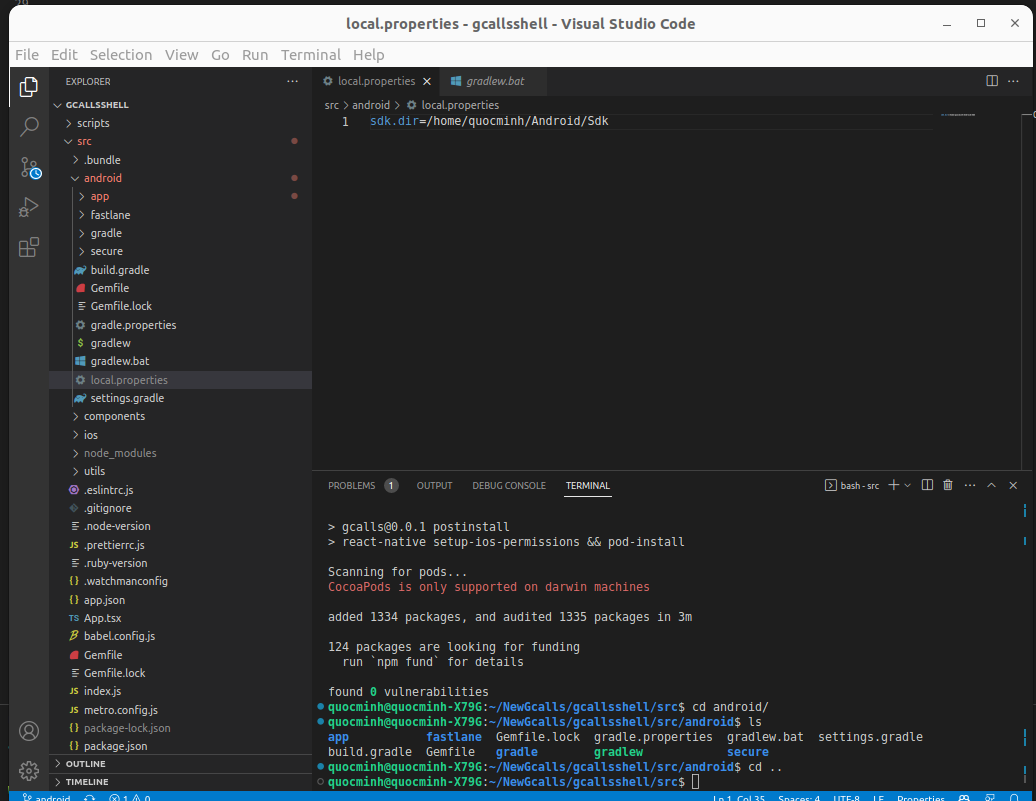Open the Terminal menu
Screen dimensions: 1036x801
[x=310, y=55]
